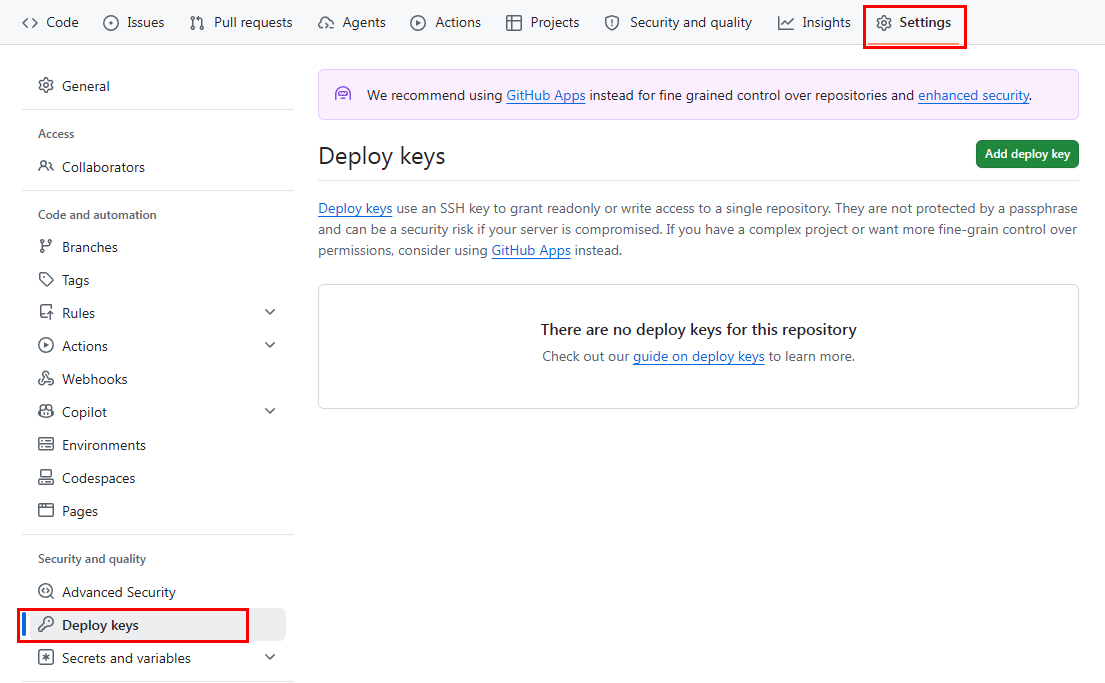Image resolution: width=1105 pixels, height=683 pixels.
Task: Click the Insights graph icon
Action: [x=785, y=23]
